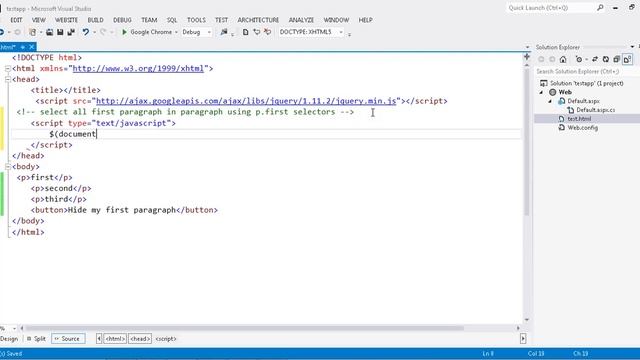Open the SQL menu
This screenshot has width=640, height=360.
coord(172,20)
